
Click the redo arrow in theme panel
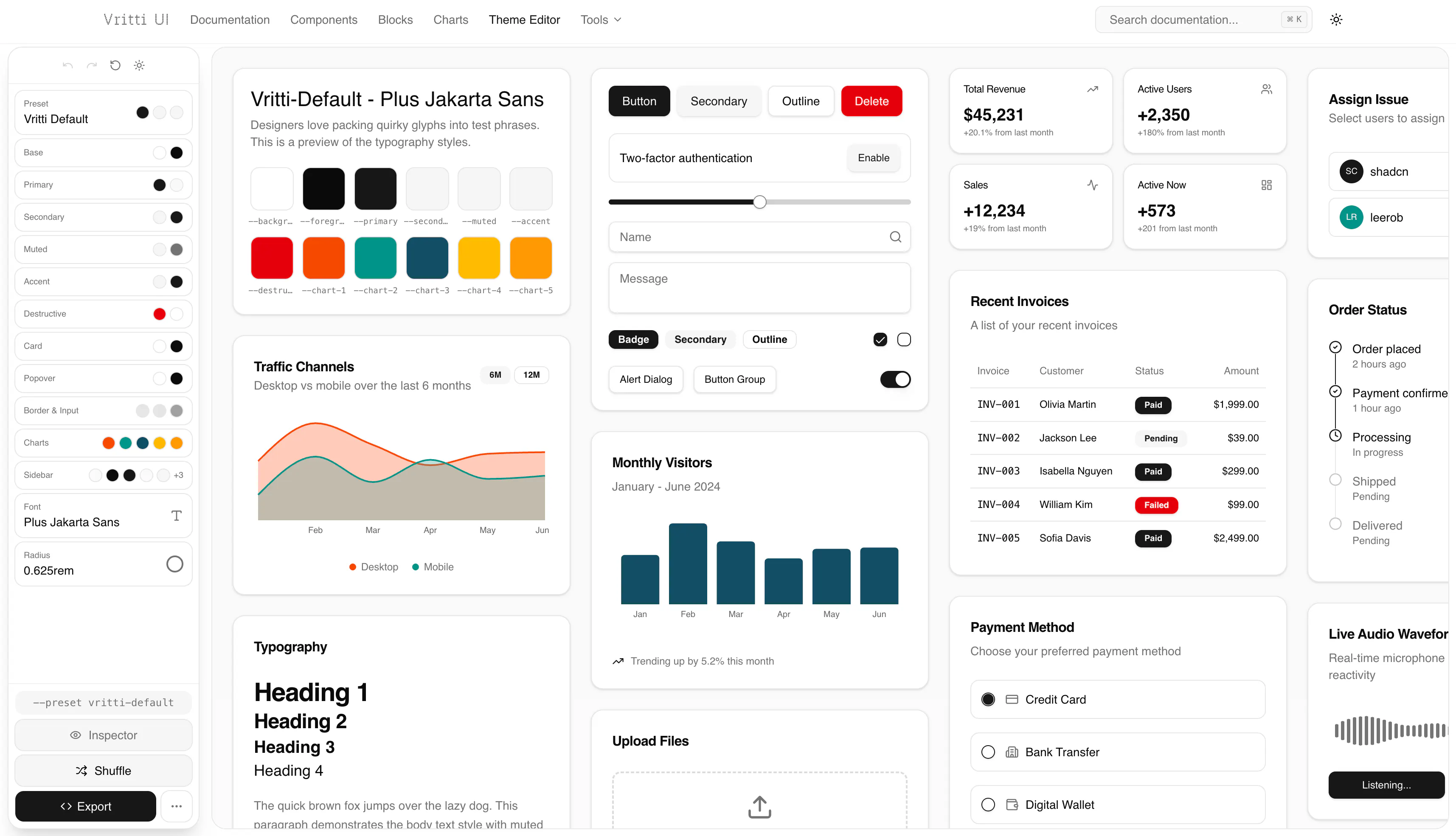[x=91, y=65]
